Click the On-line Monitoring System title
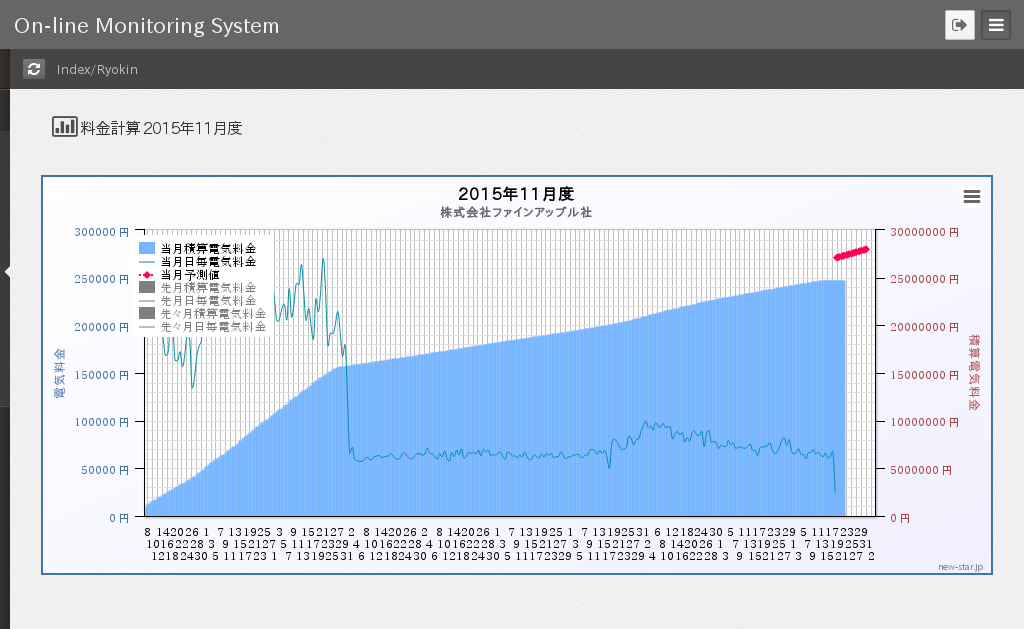 click(x=147, y=25)
